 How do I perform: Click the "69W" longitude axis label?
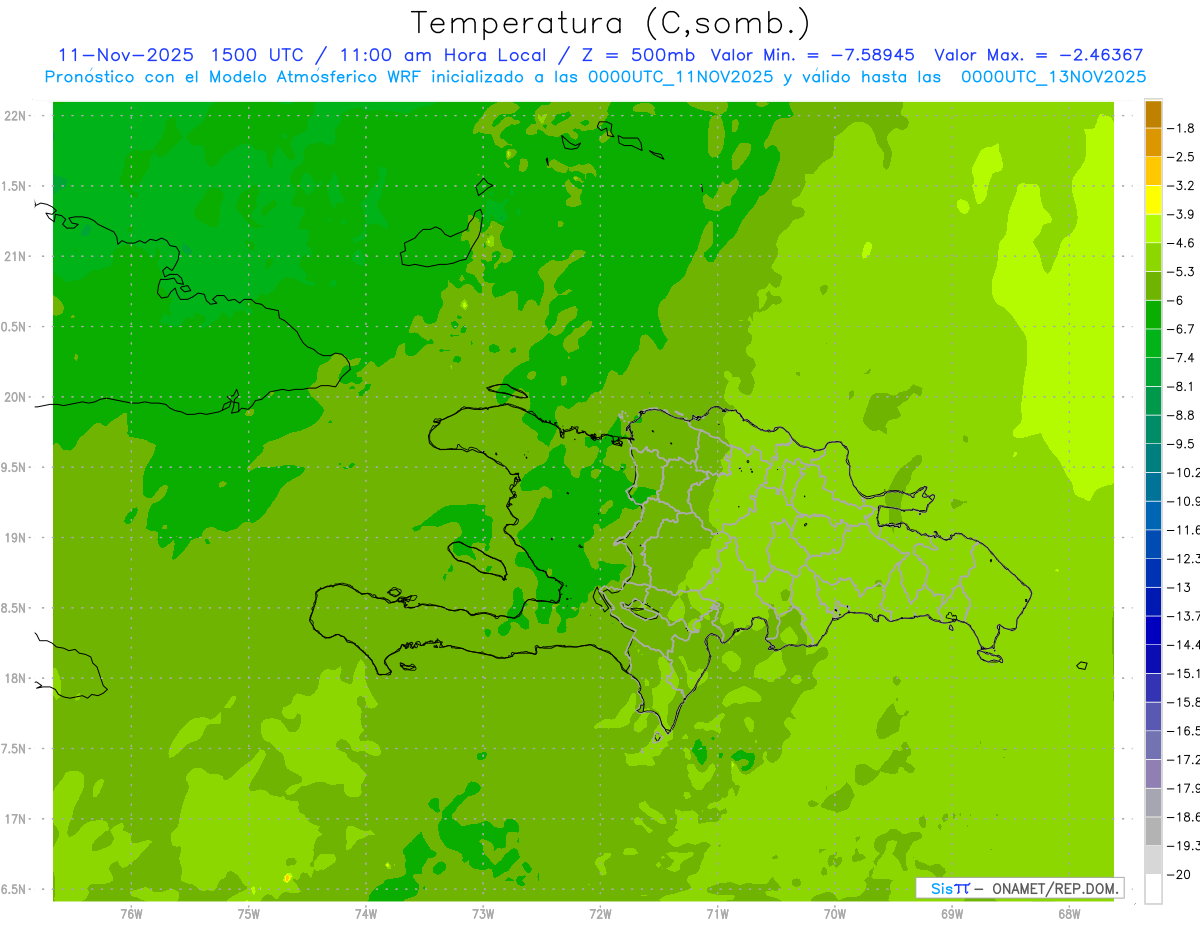point(952,914)
